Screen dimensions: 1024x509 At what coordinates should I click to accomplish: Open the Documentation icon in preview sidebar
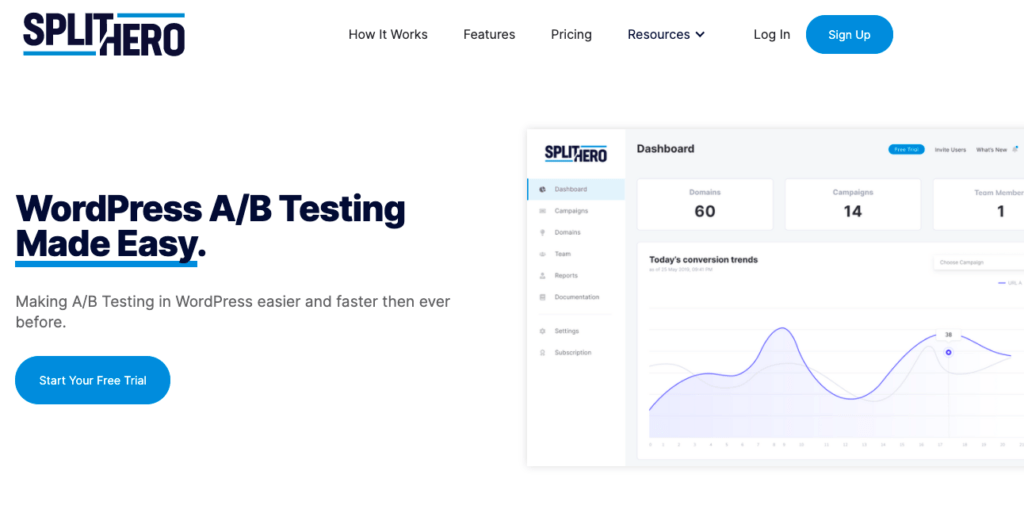coord(542,297)
